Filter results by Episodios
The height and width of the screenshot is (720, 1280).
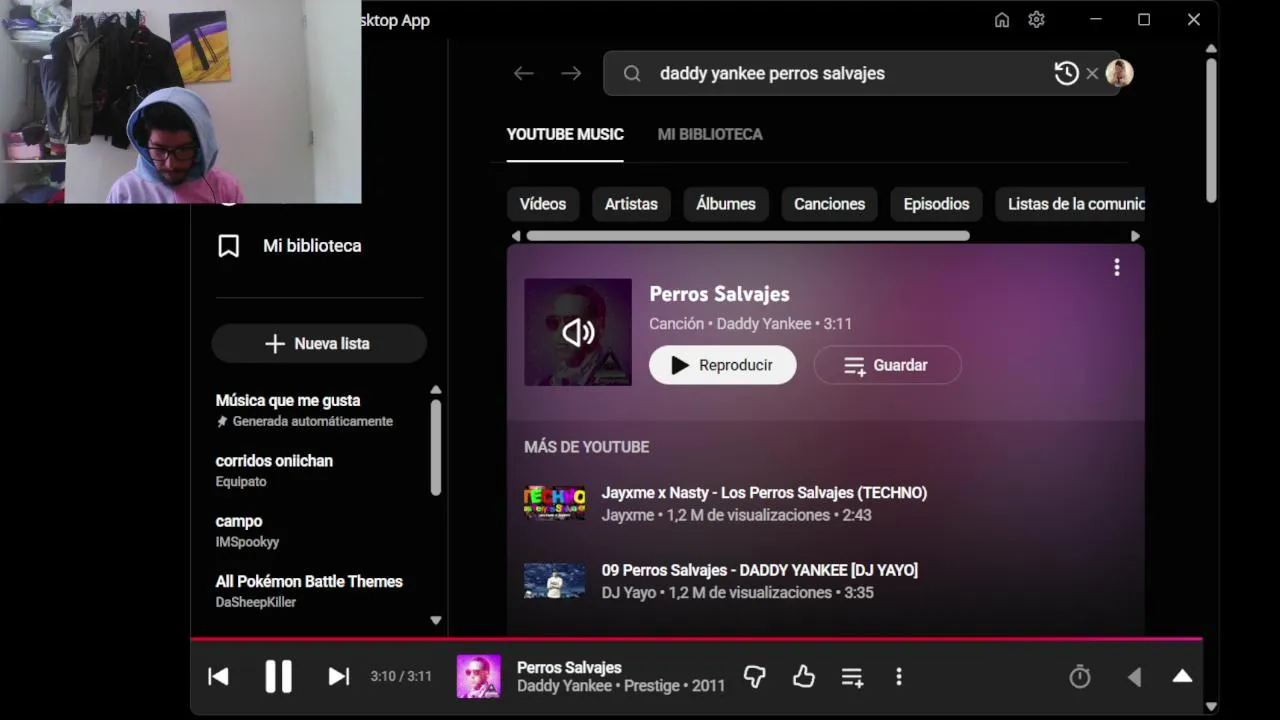(936, 204)
